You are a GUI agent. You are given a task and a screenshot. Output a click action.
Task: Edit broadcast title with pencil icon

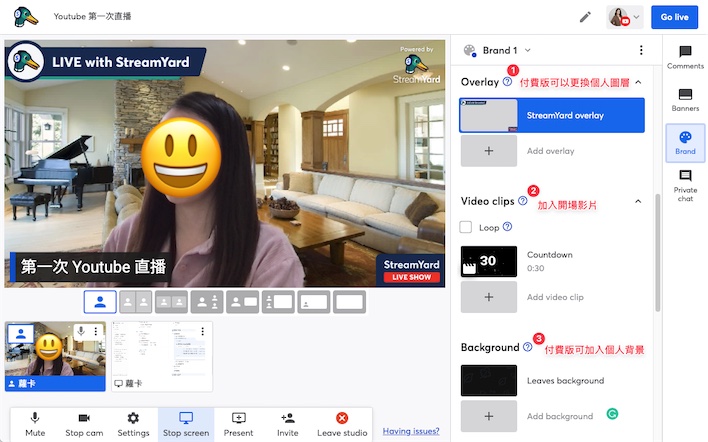(585, 17)
